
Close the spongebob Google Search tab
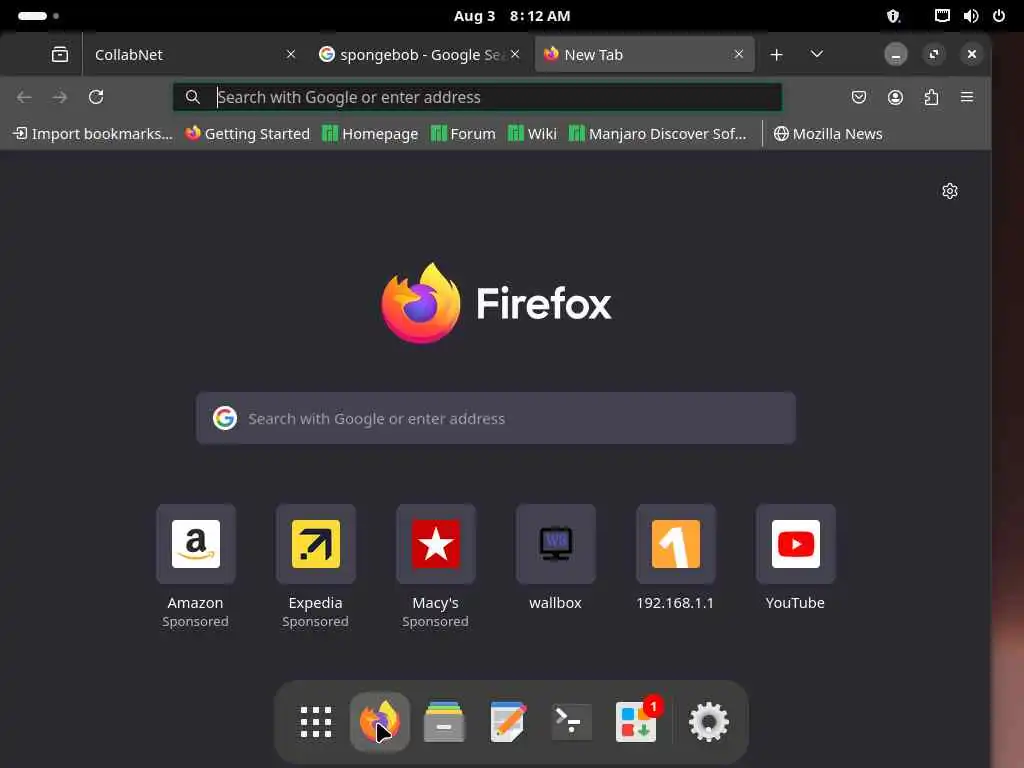tap(515, 54)
